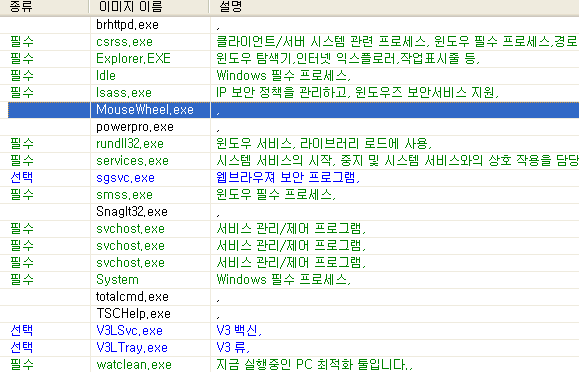The width and height of the screenshot is (579, 372).
Task: Click the IP 보안 정책 description for lsass.exe
Action: click(x=357, y=93)
